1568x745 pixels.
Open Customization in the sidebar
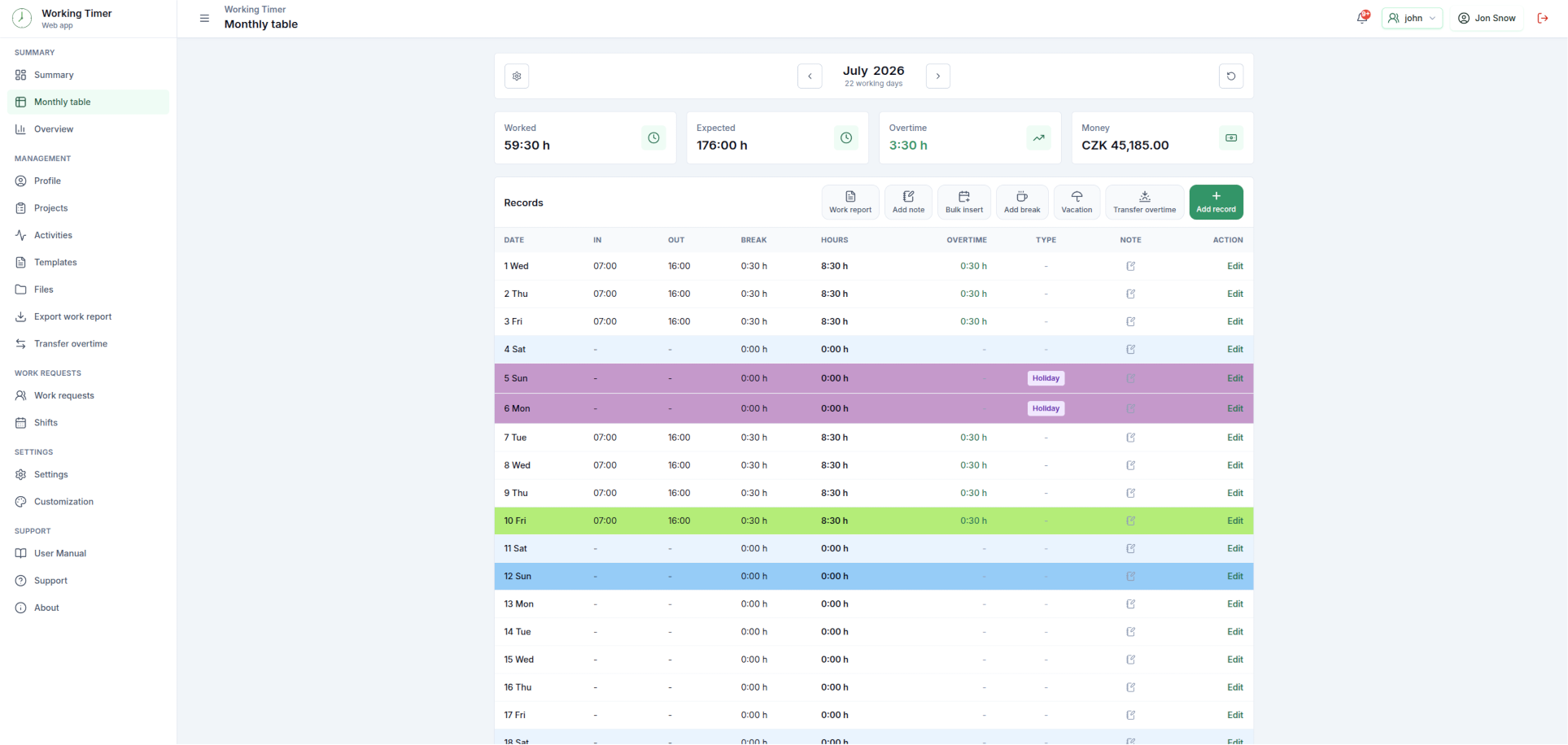click(88, 501)
